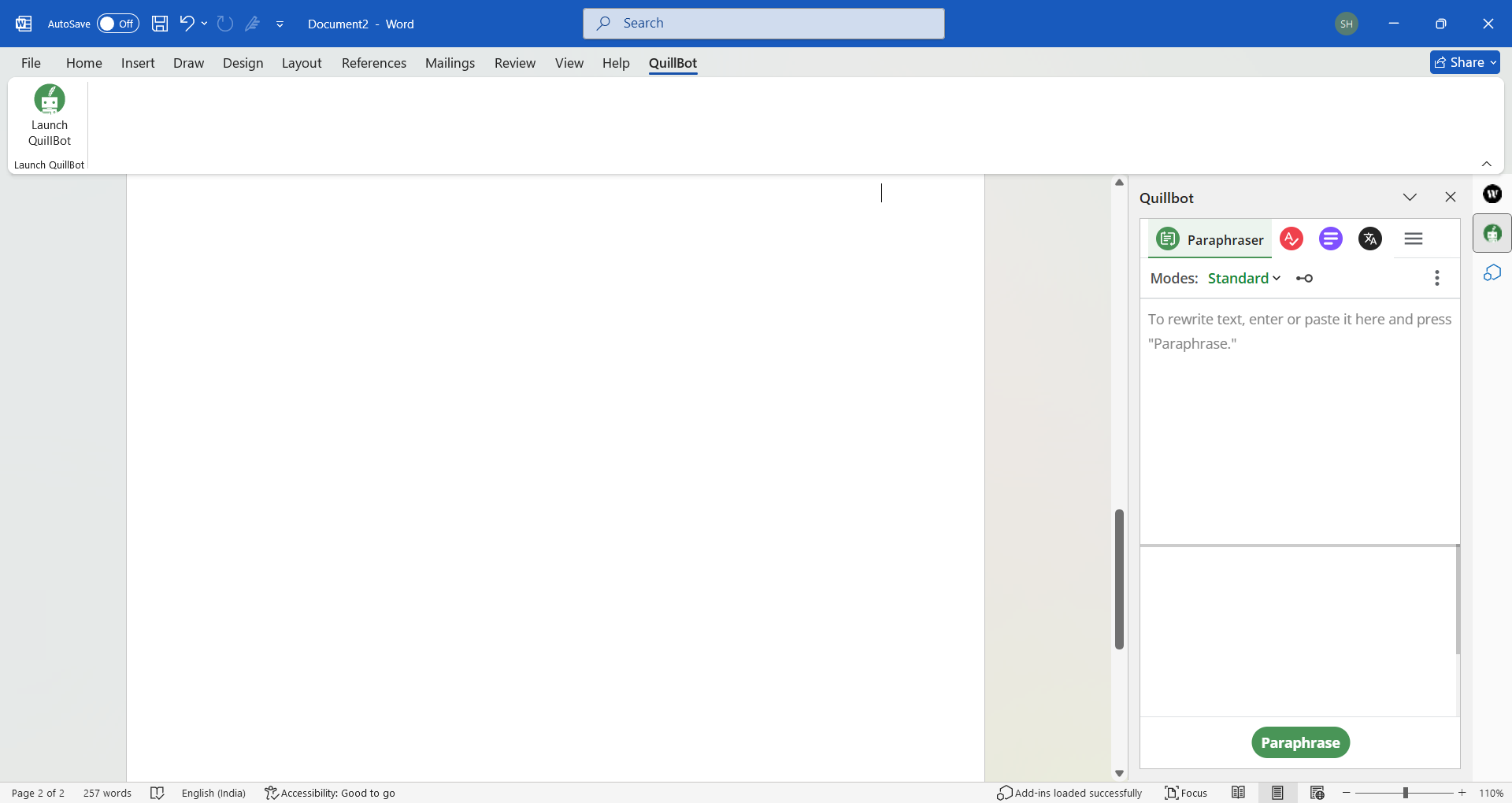Select the Paraphraser tab in pane
The image size is (1512, 803).
point(1210,239)
